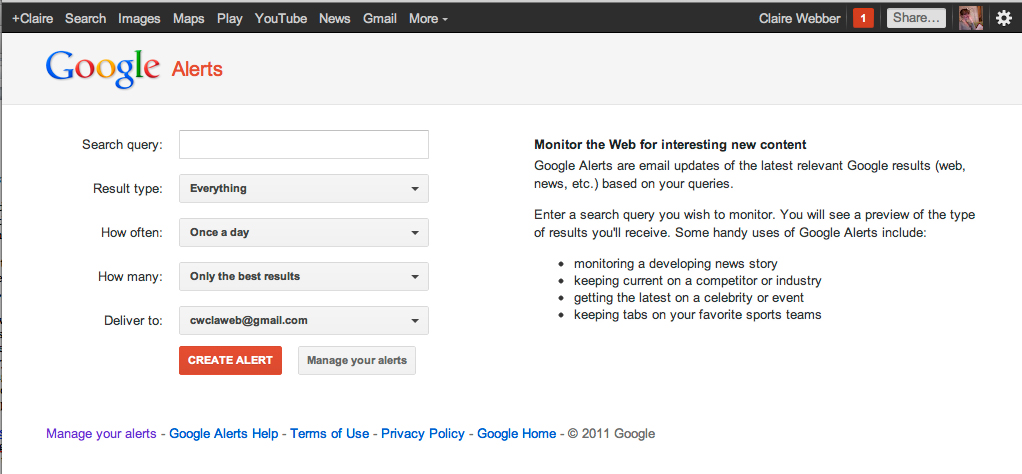Focus the Search query text field
This screenshot has height=474, width=1022.
pos(304,144)
